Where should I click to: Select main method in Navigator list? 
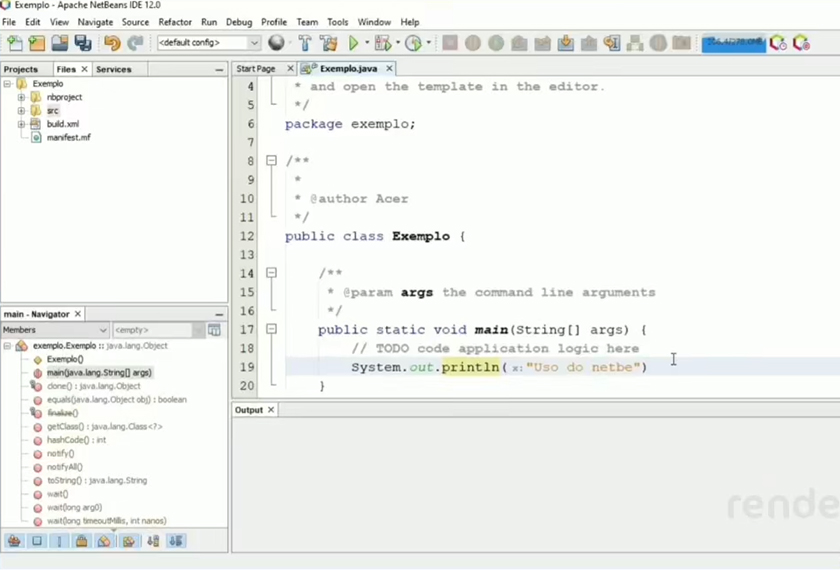[x=98, y=373]
